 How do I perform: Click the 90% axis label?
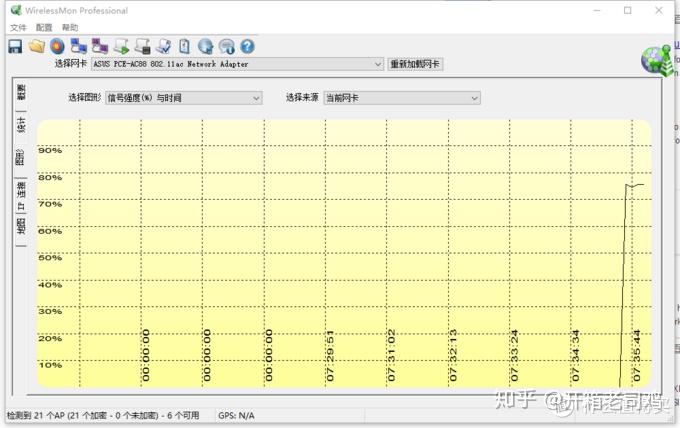click(x=50, y=150)
